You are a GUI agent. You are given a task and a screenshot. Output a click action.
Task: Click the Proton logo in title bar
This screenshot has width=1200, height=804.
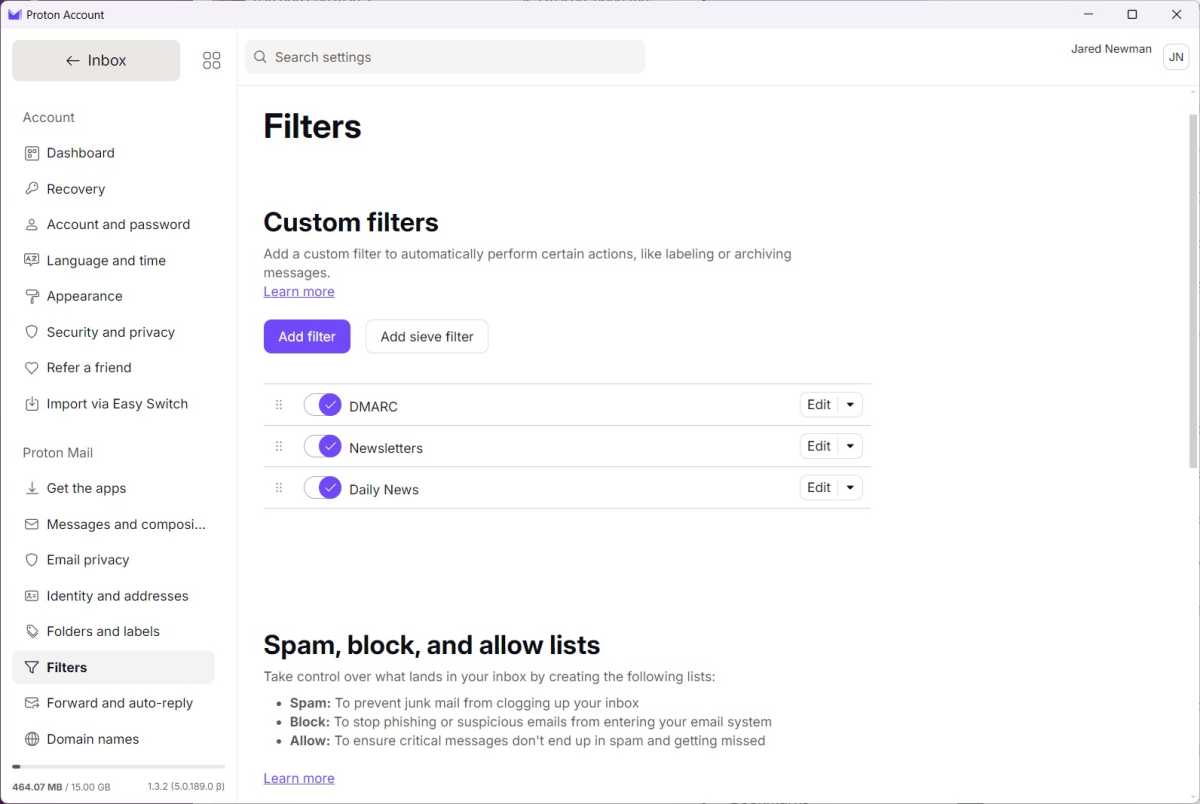pyautogui.click(x=14, y=15)
